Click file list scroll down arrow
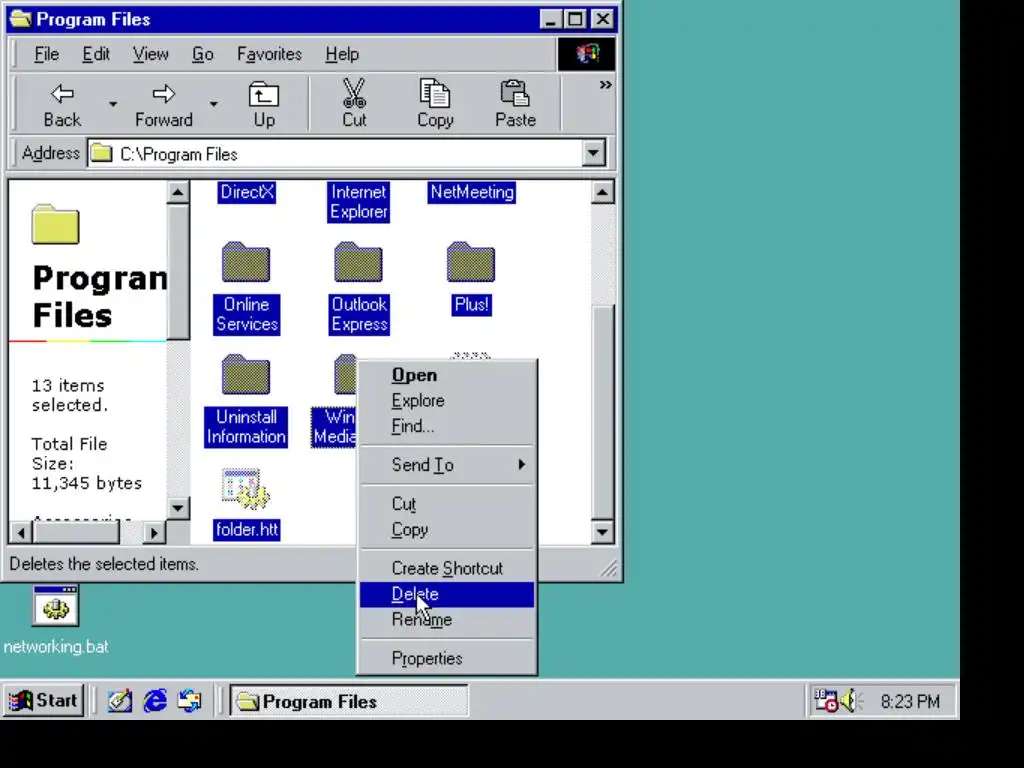The image size is (1024, 768). pyautogui.click(x=602, y=532)
